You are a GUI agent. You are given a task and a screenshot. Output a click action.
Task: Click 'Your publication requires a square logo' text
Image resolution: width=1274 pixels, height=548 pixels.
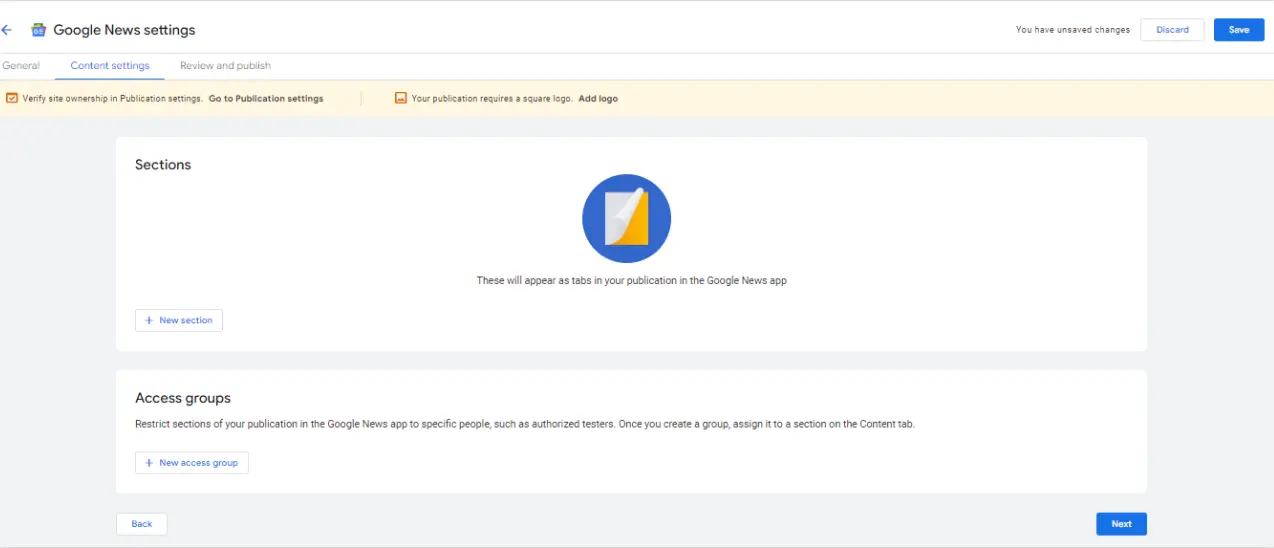(492, 99)
